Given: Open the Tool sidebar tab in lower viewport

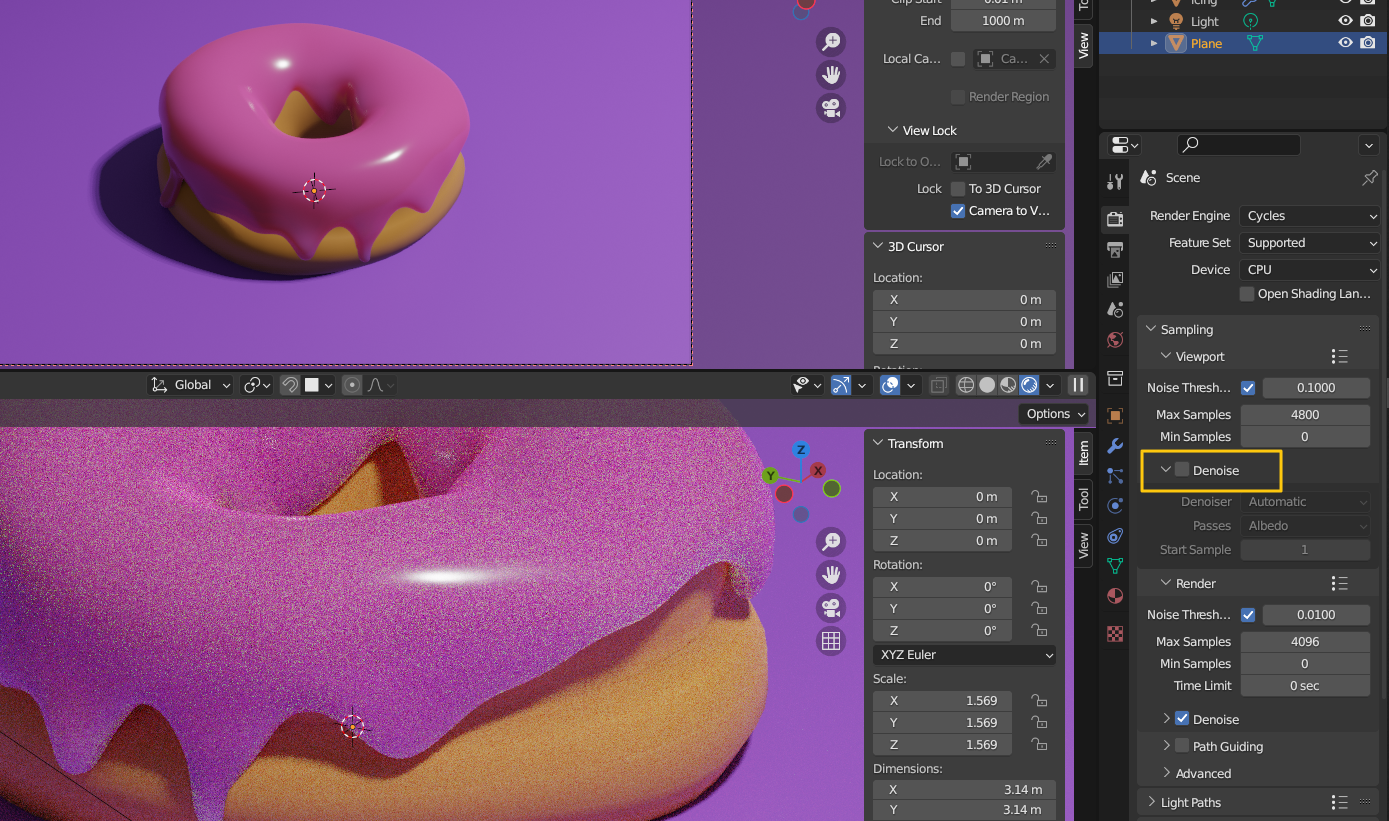Looking at the screenshot, I should (1083, 499).
